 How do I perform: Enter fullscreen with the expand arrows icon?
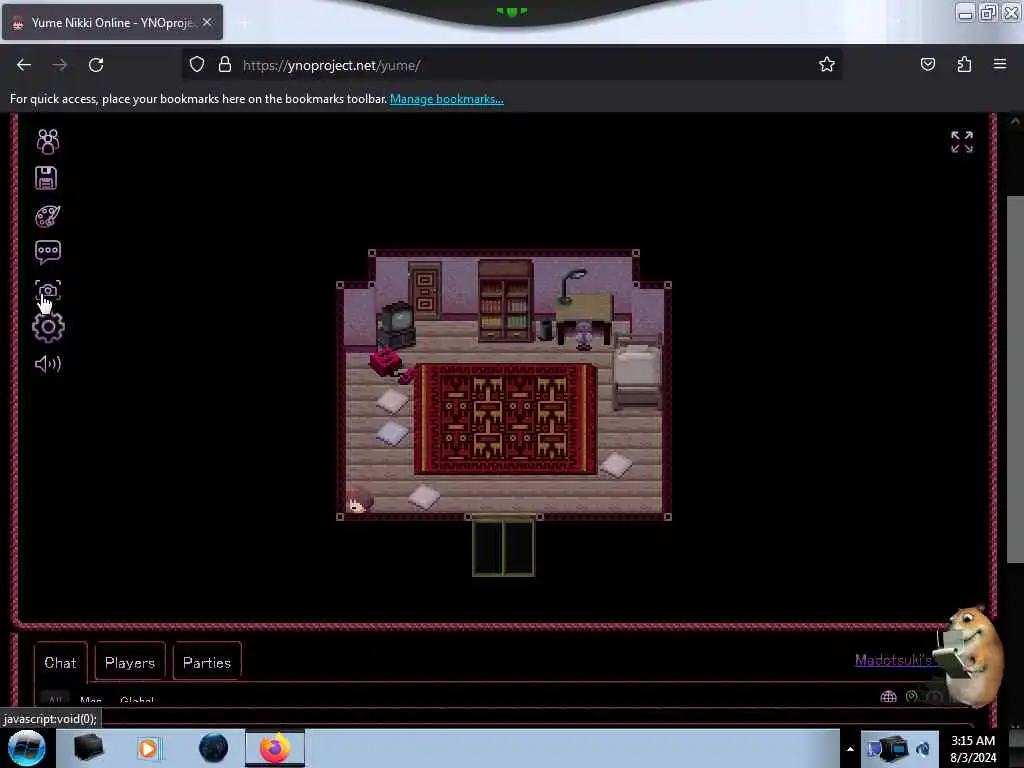click(961, 142)
